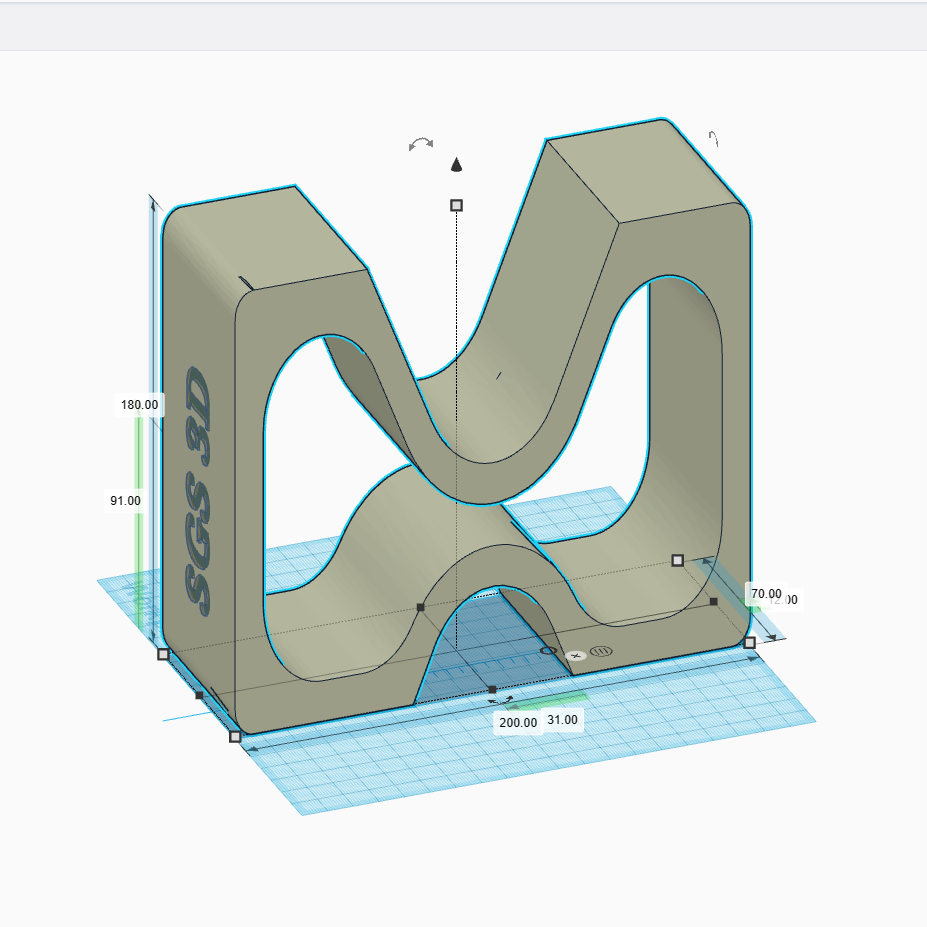The height and width of the screenshot is (927, 927).
Task: Select the white square height handle on top
Action: pyautogui.click(x=457, y=205)
